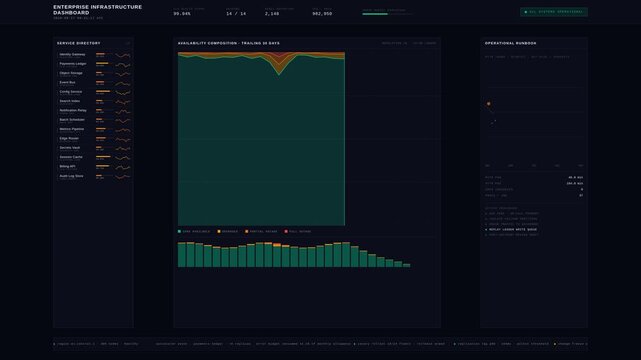The image size is (641, 360).
Task: Select the Edge Router service row
Action: [x=94, y=139]
